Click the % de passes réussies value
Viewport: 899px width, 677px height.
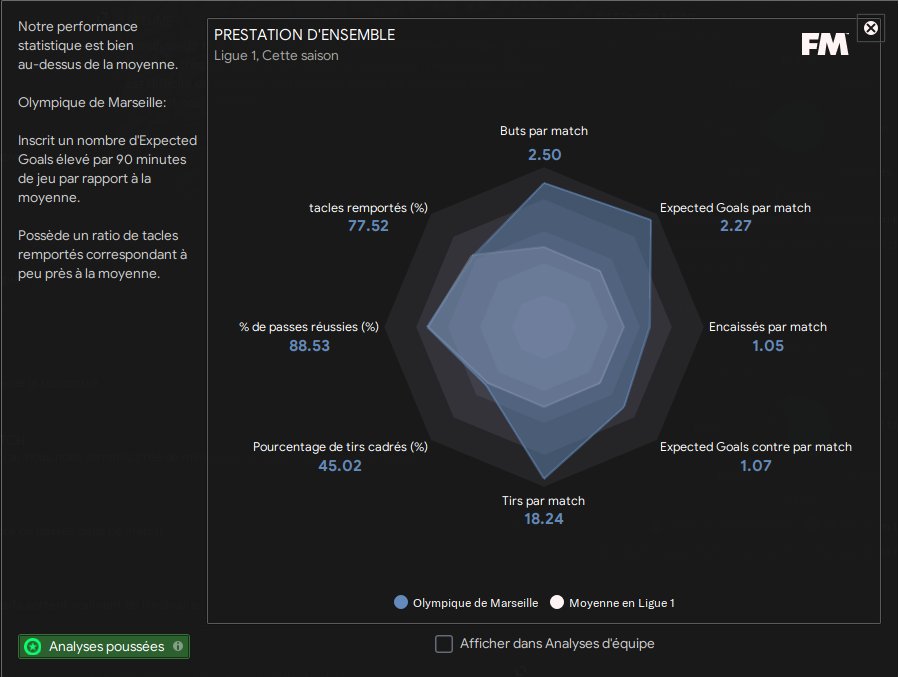[310, 346]
